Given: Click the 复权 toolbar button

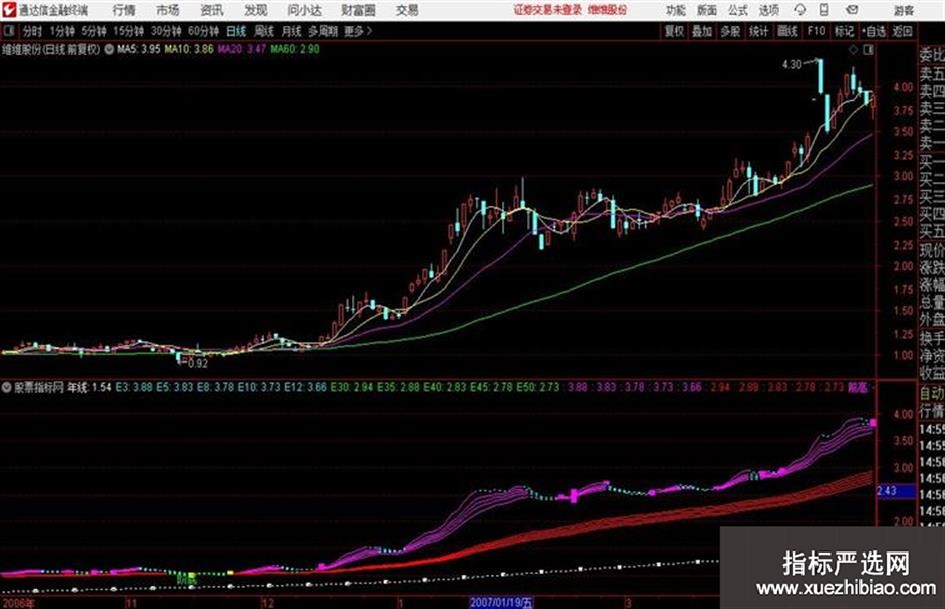Looking at the screenshot, I should coord(674,31).
